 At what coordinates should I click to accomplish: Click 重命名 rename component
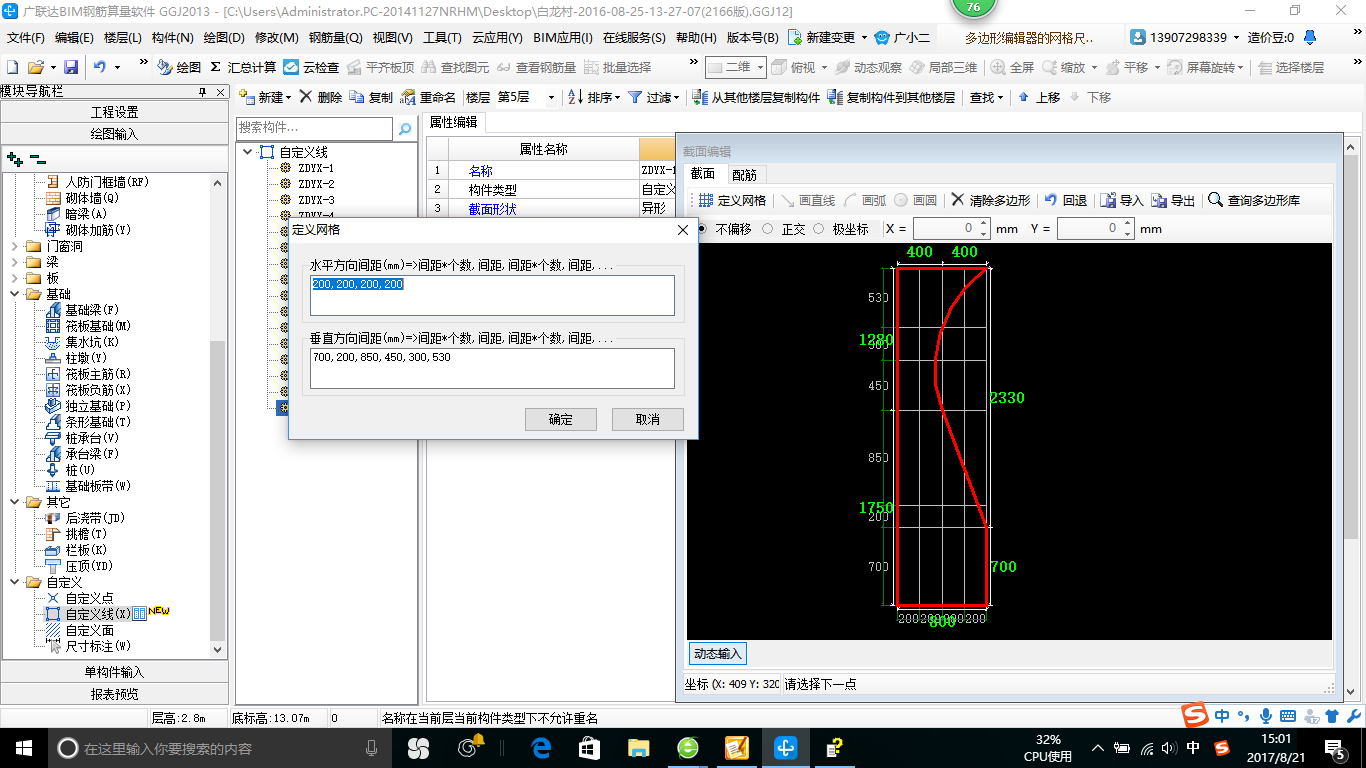tap(428, 97)
